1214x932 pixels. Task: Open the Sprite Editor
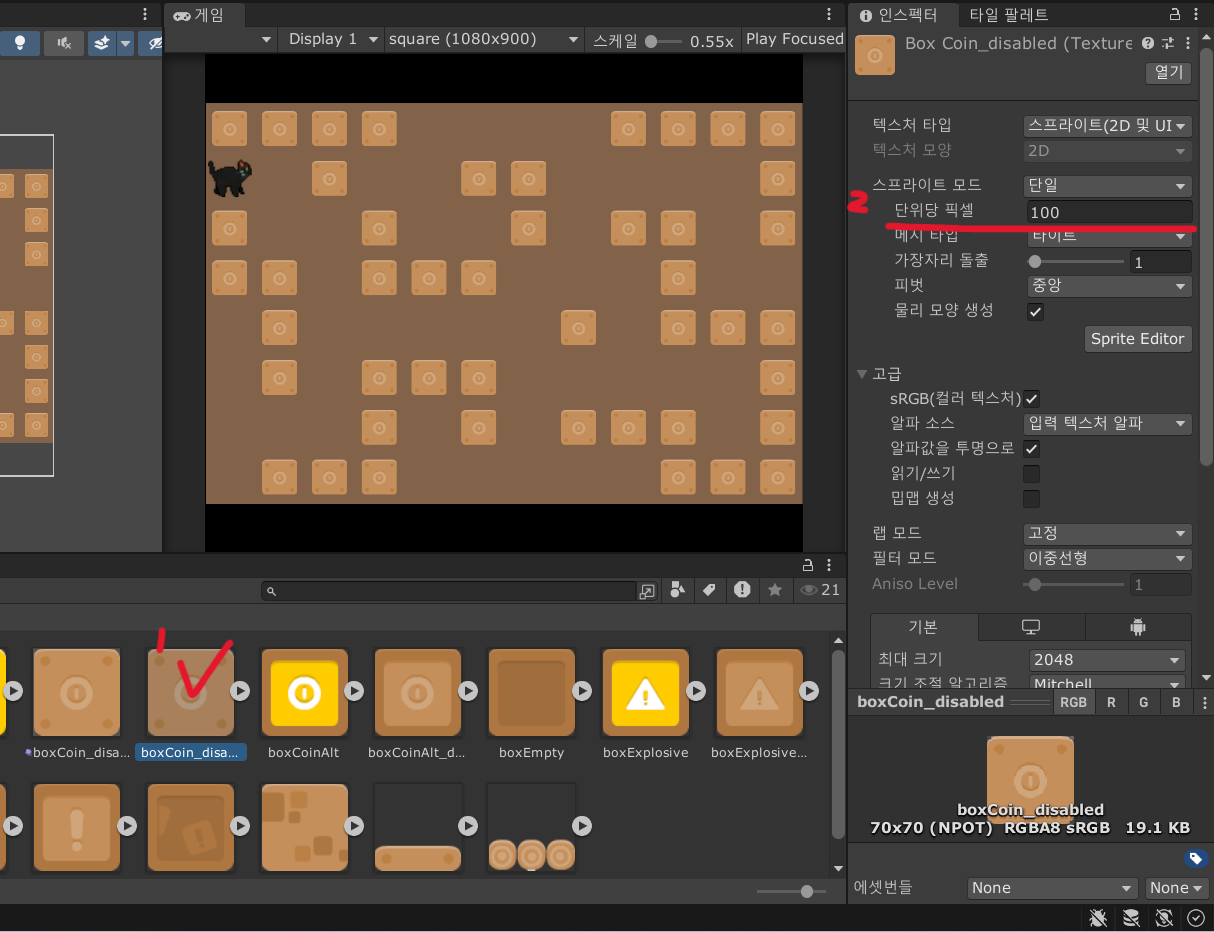(1138, 339)
